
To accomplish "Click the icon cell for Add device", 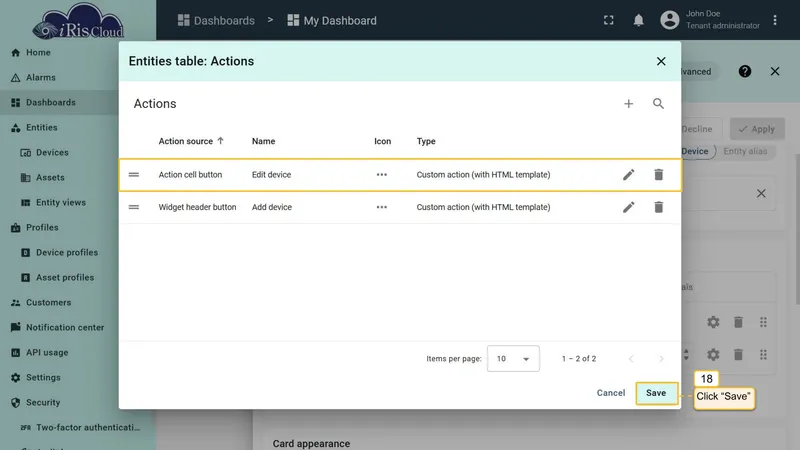I will [x=382, y=207].
